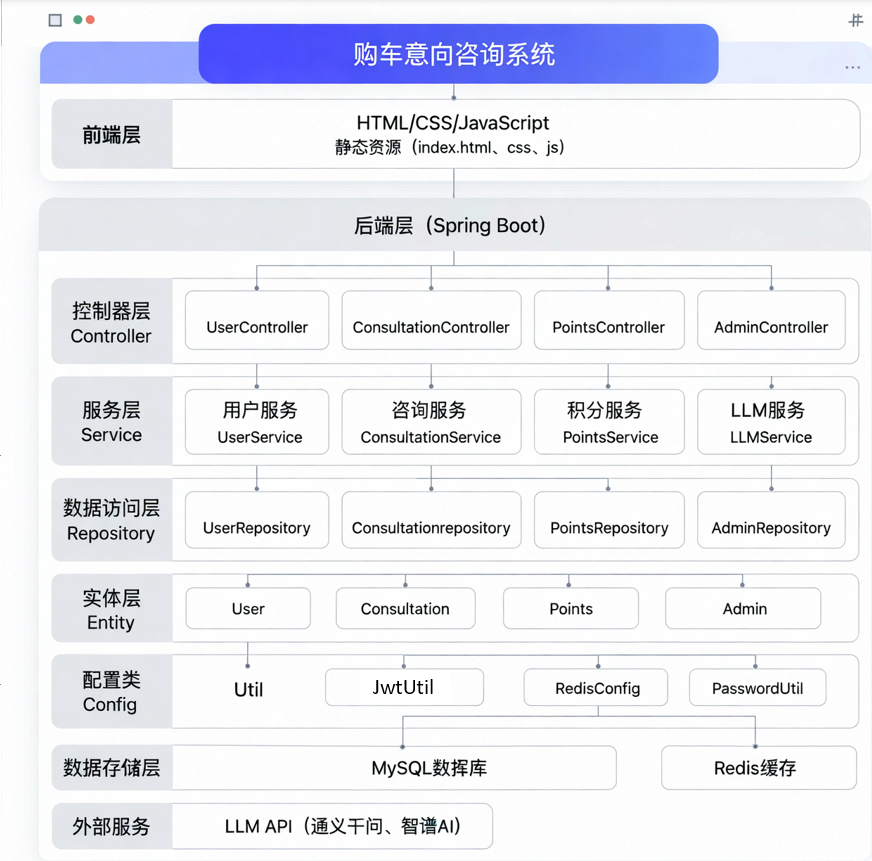Click the AdminRepository box
Screen dimensions: 872x861
(771, 520)
